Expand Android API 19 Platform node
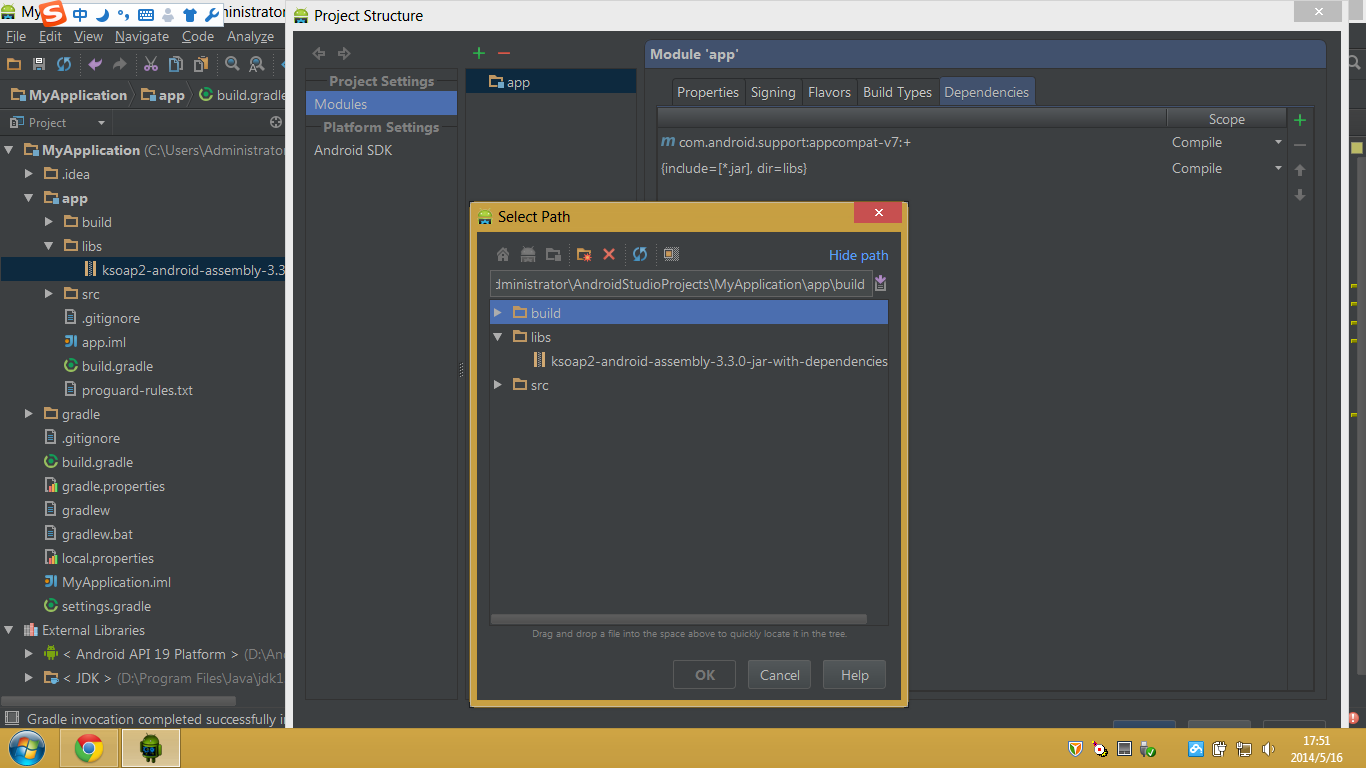This screenshot has width=1366, height=768. [x=29, y=654]
